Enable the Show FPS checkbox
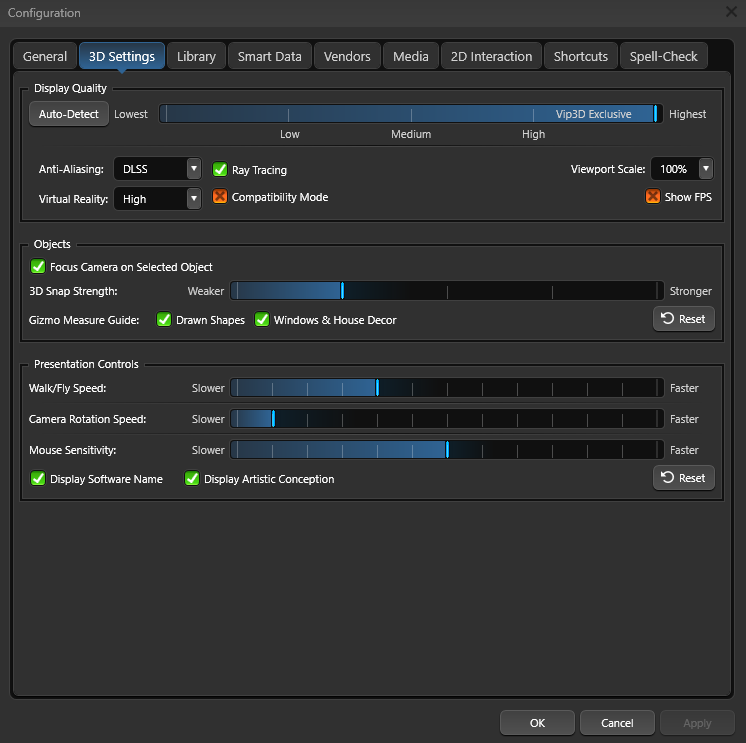Viewport: 746px width, 743px height. coord(653,197)
